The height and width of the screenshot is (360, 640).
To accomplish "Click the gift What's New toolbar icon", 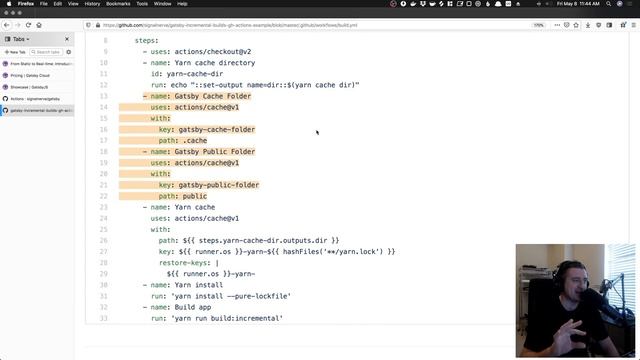I will (x=623, y=25).
